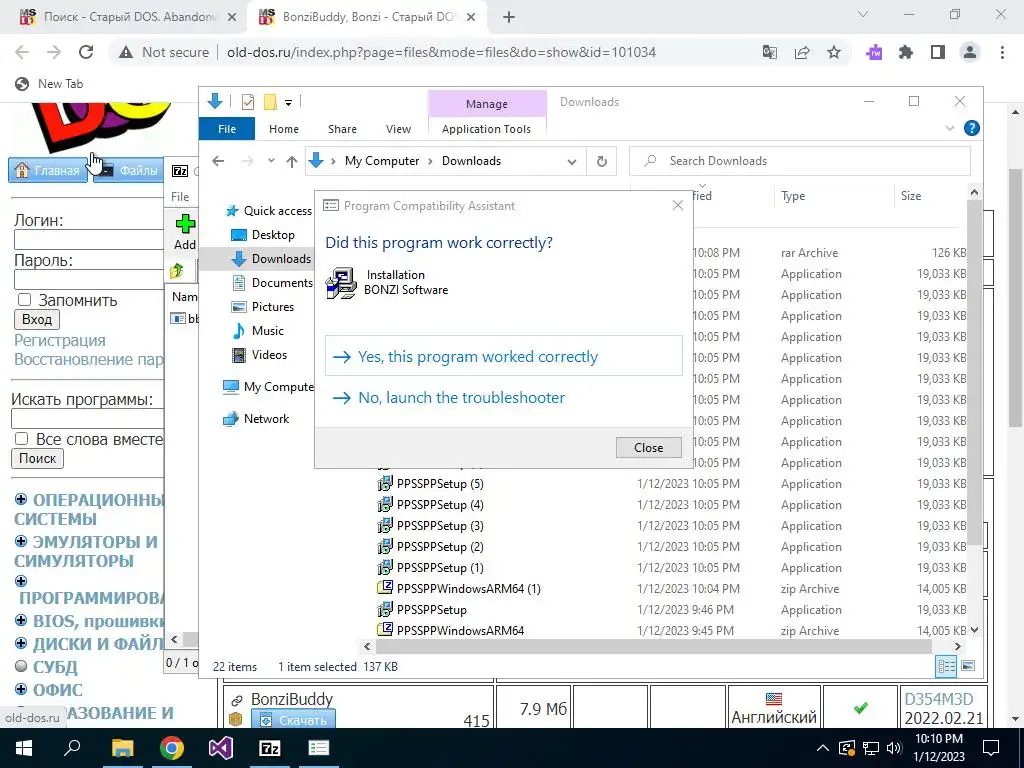The width and height of the screenshot is (1024, 768).
Task: Click the 7-Zip Add button
Action: [185, 232]
